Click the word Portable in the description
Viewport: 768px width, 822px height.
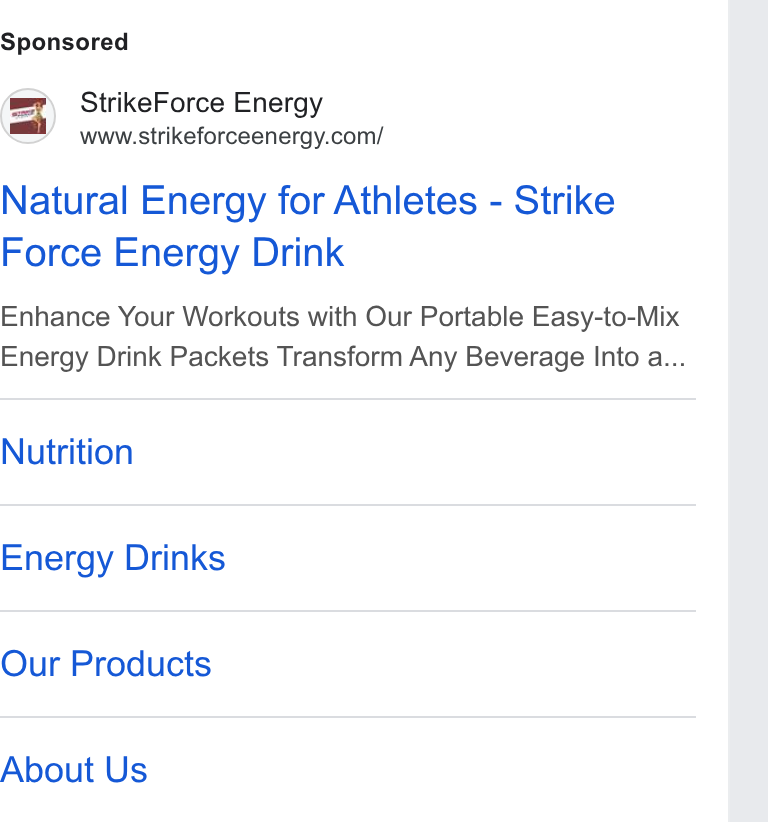(472, 317)
